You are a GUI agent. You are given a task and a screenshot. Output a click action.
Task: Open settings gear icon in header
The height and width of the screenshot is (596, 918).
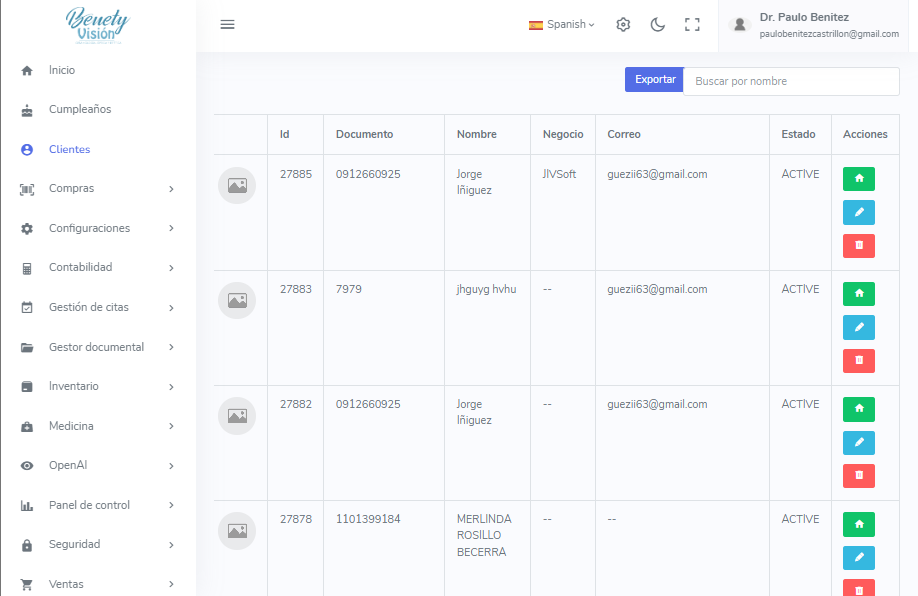tap(623, 25)
